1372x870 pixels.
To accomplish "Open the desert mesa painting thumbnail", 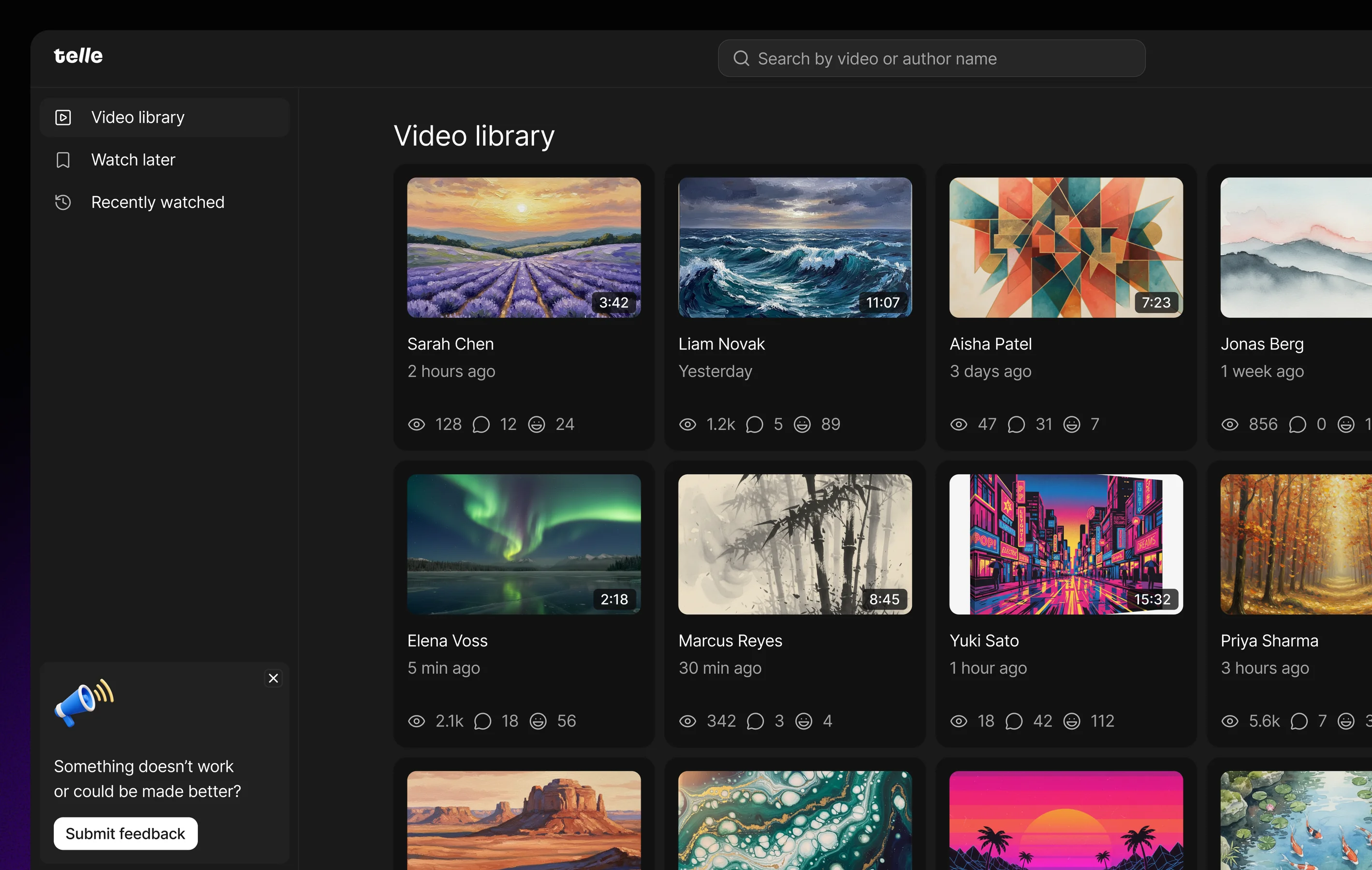I will (524, 820).
